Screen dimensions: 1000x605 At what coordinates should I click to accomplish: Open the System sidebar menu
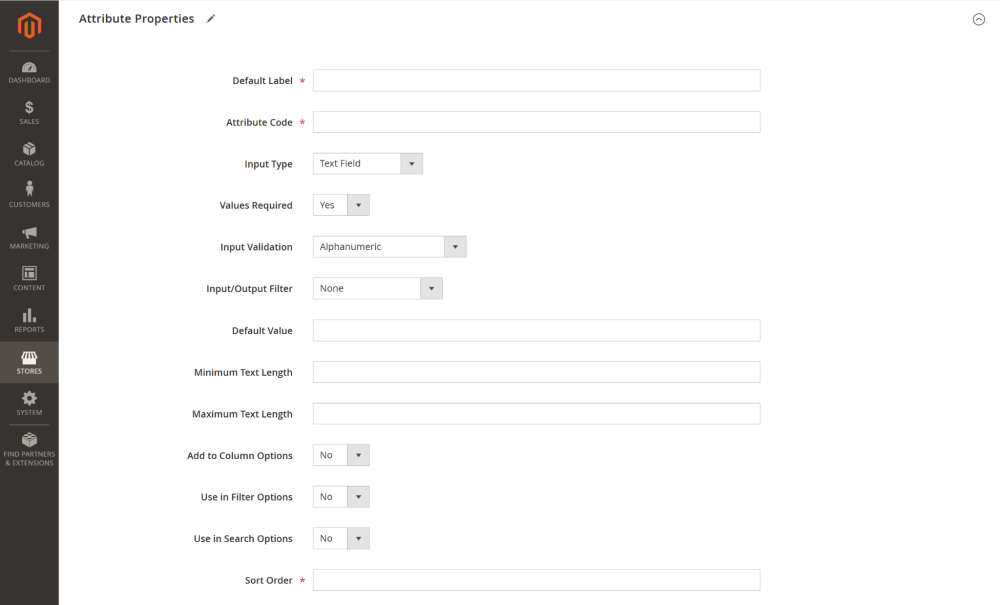coord(29,404)
